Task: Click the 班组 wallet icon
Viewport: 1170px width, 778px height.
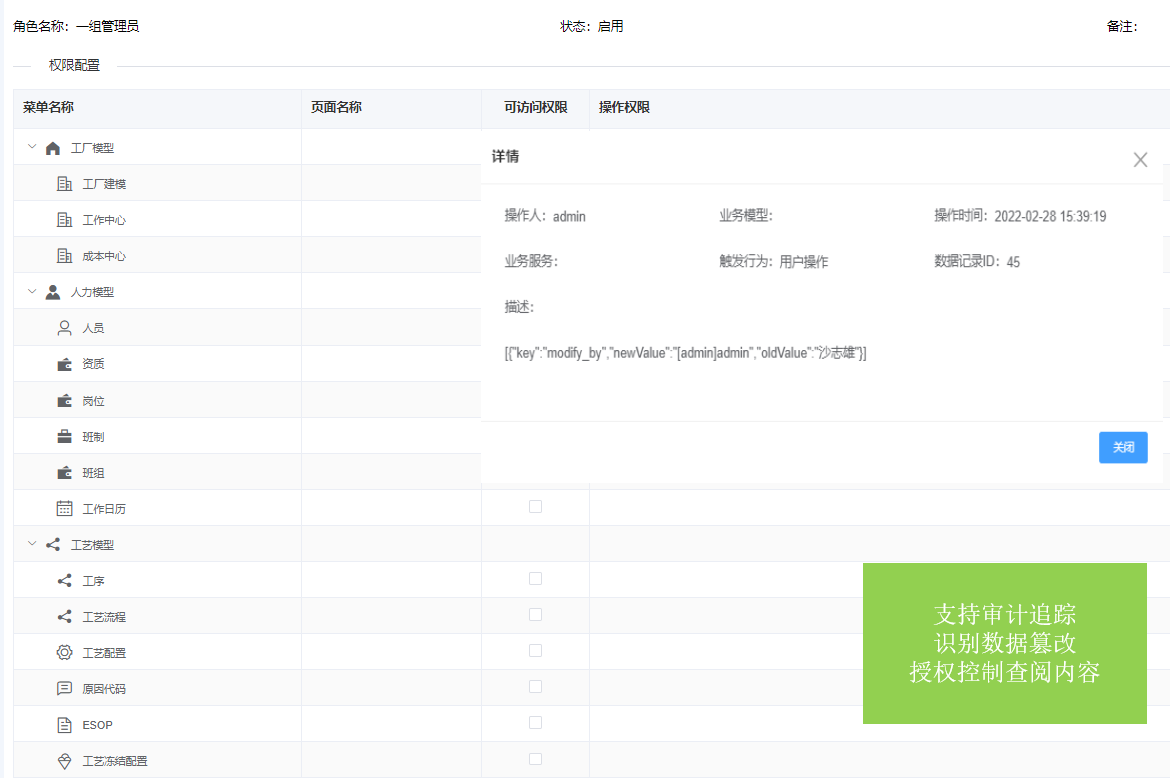Action: [64, 472]
